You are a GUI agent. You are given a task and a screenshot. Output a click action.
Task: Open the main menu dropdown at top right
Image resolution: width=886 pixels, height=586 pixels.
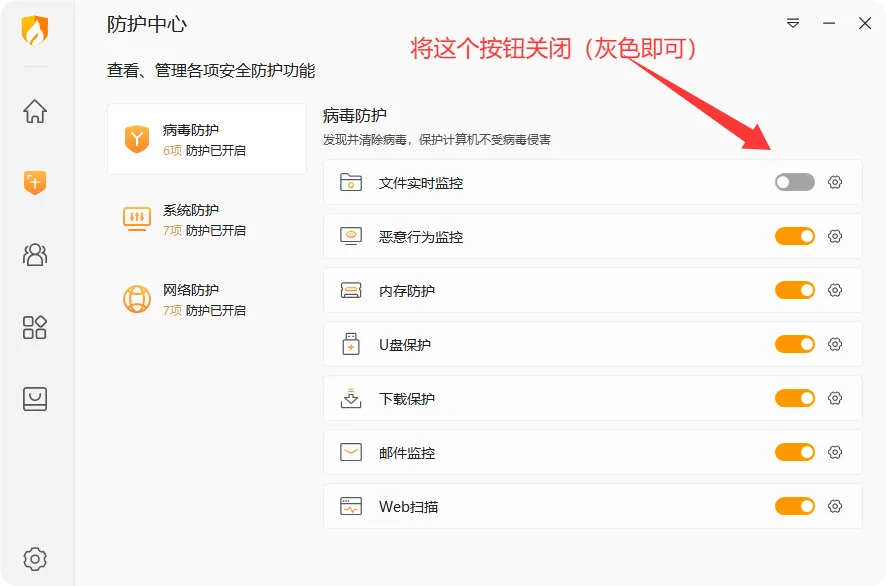pyautogui.click(x=793, y=23)
